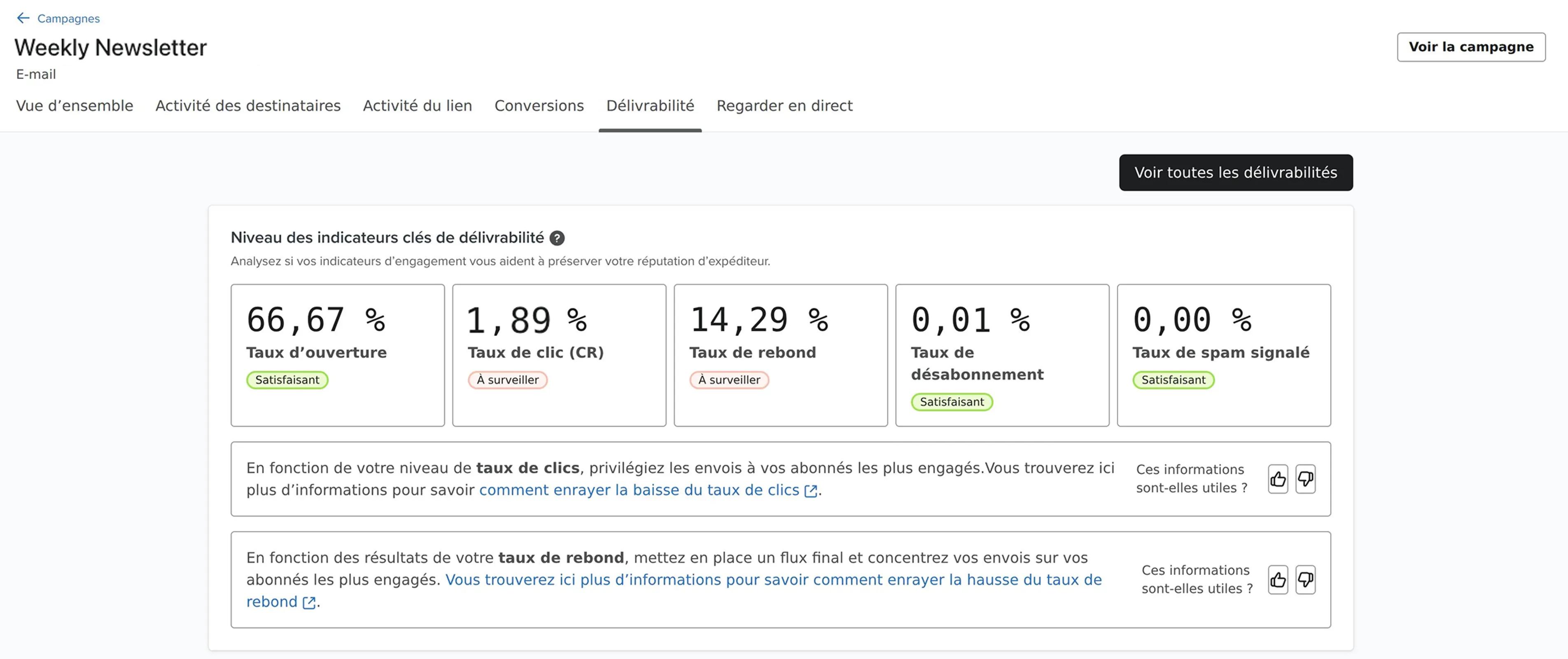Give thumbs up on taux de rebond tip
The width and height of the screenshot is (1568, 659).
(1278, 580)
